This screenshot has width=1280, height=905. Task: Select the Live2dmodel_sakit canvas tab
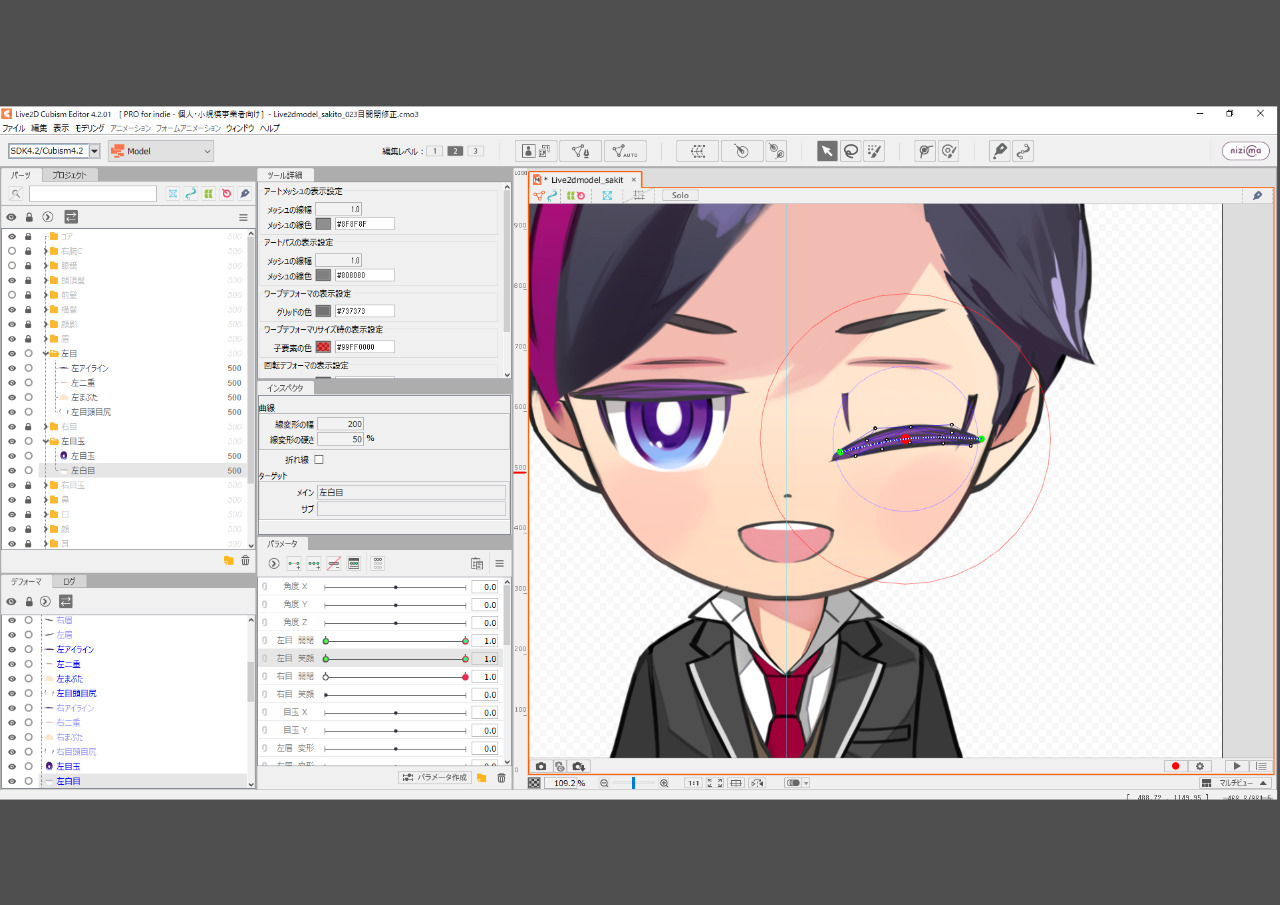click(584, 179)
